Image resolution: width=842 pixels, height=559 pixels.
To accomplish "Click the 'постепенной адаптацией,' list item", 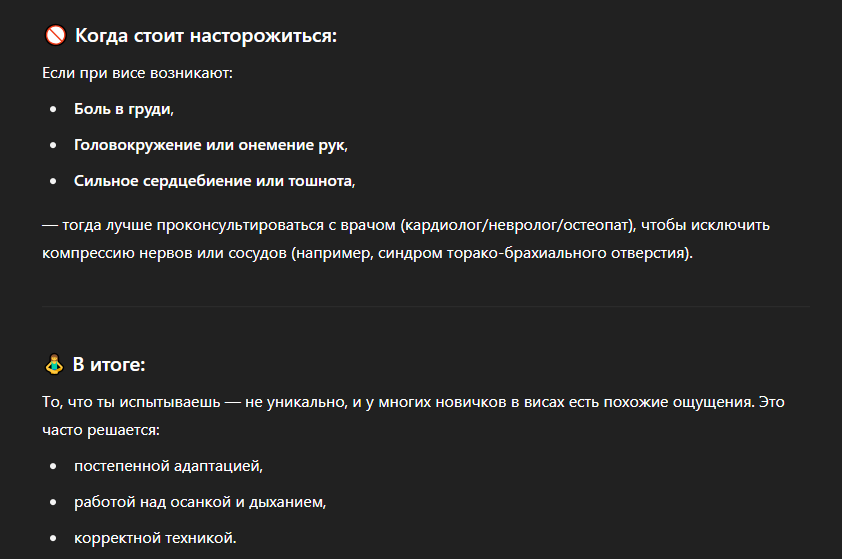I will click(x=169, y=466).
